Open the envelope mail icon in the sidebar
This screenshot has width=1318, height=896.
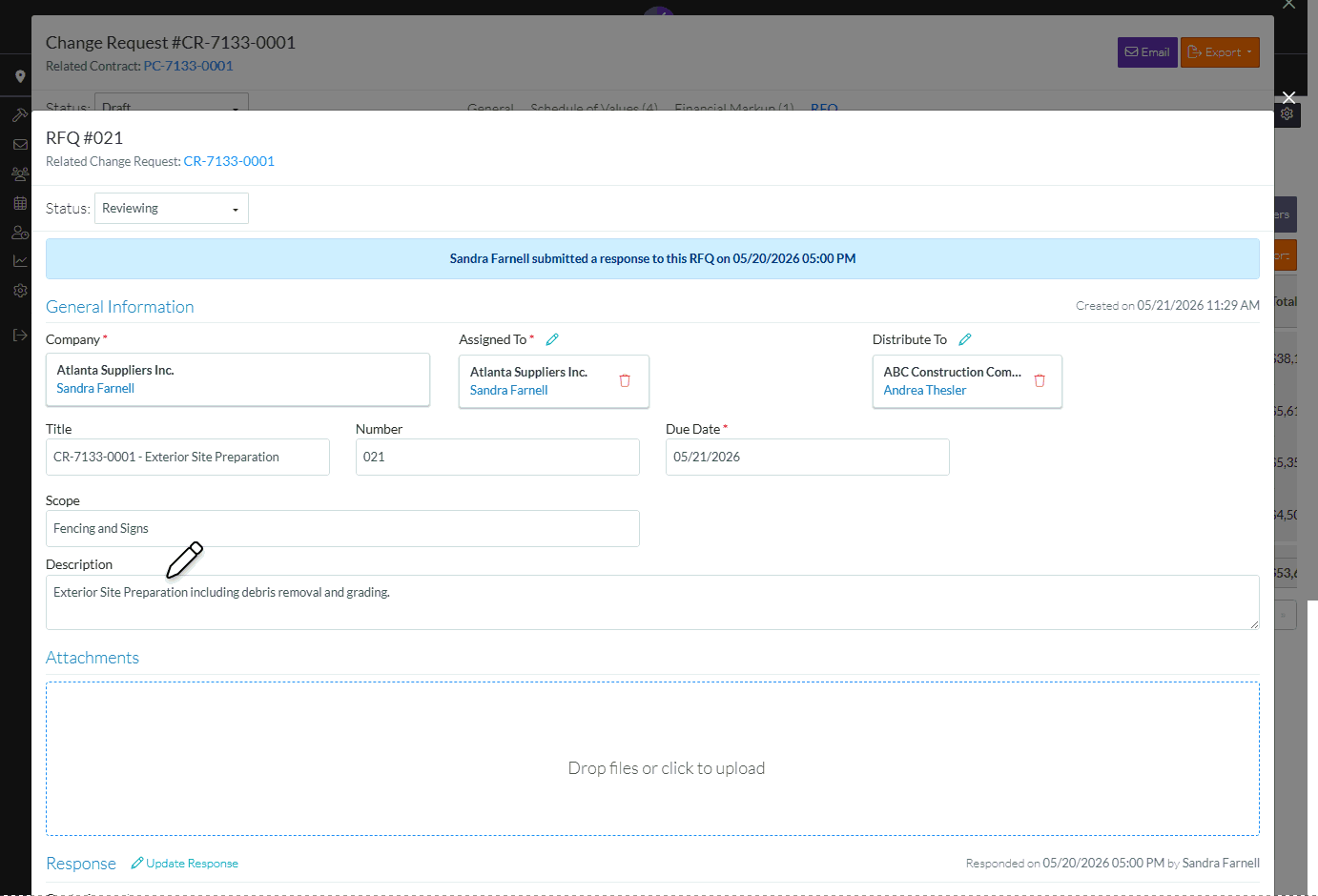[x=20, y=145]
